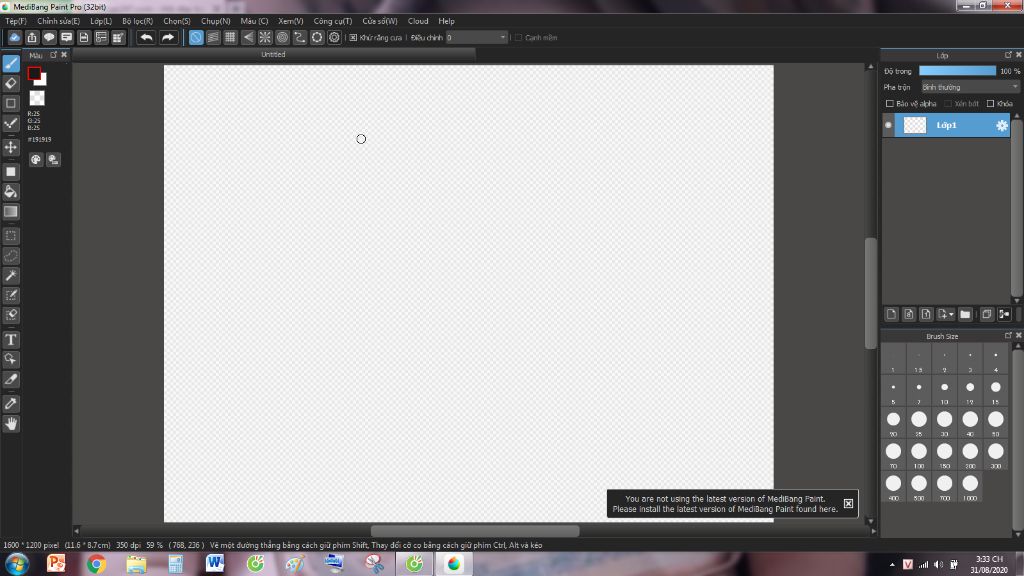Choose brush size 10
Viewport: 1024px width, 576px height.
[x=944, y=391]
